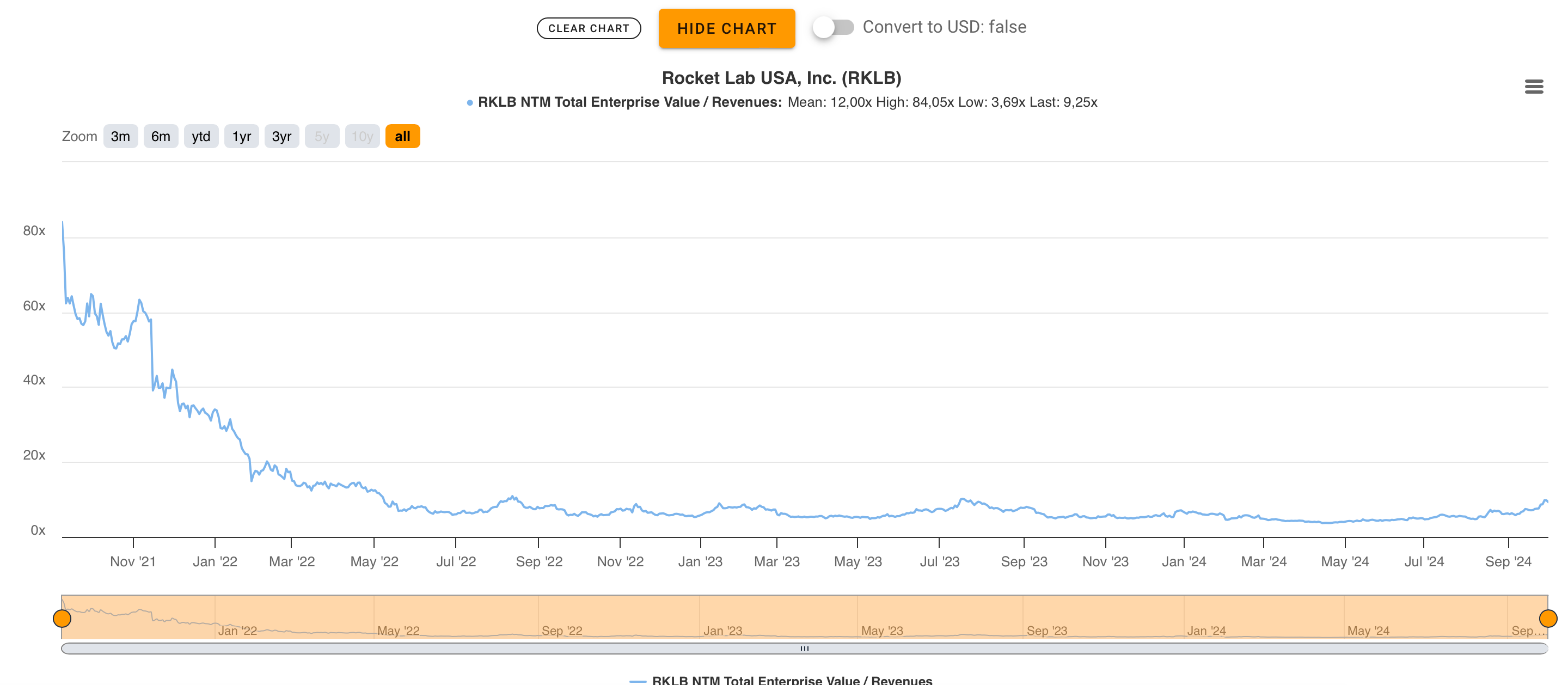Click the right orange navigator handle
1568x685 pixels.
[1548, 618]
